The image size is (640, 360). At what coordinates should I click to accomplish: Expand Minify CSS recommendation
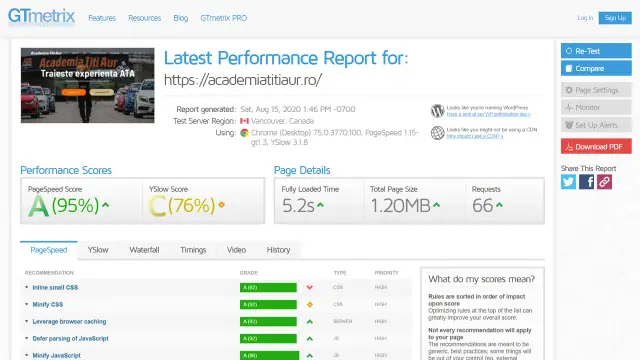[47, 304]
